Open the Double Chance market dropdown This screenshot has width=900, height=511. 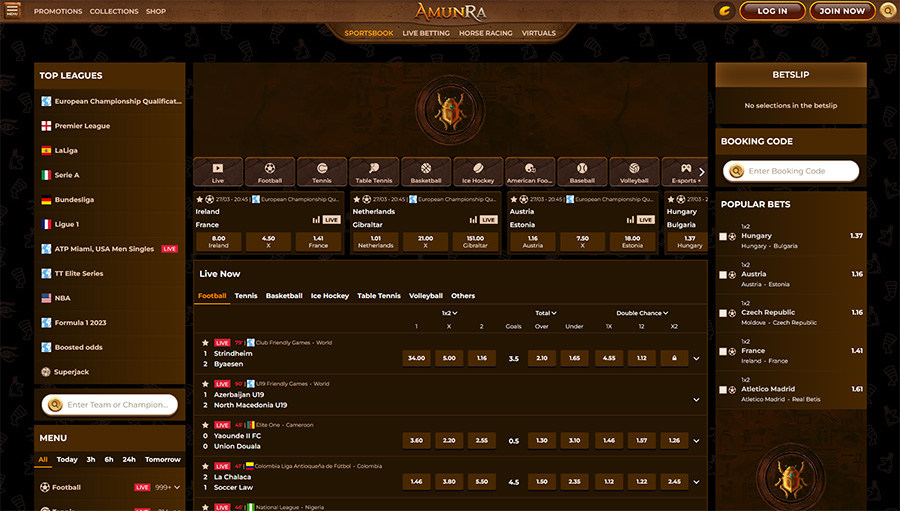(642, 313)
